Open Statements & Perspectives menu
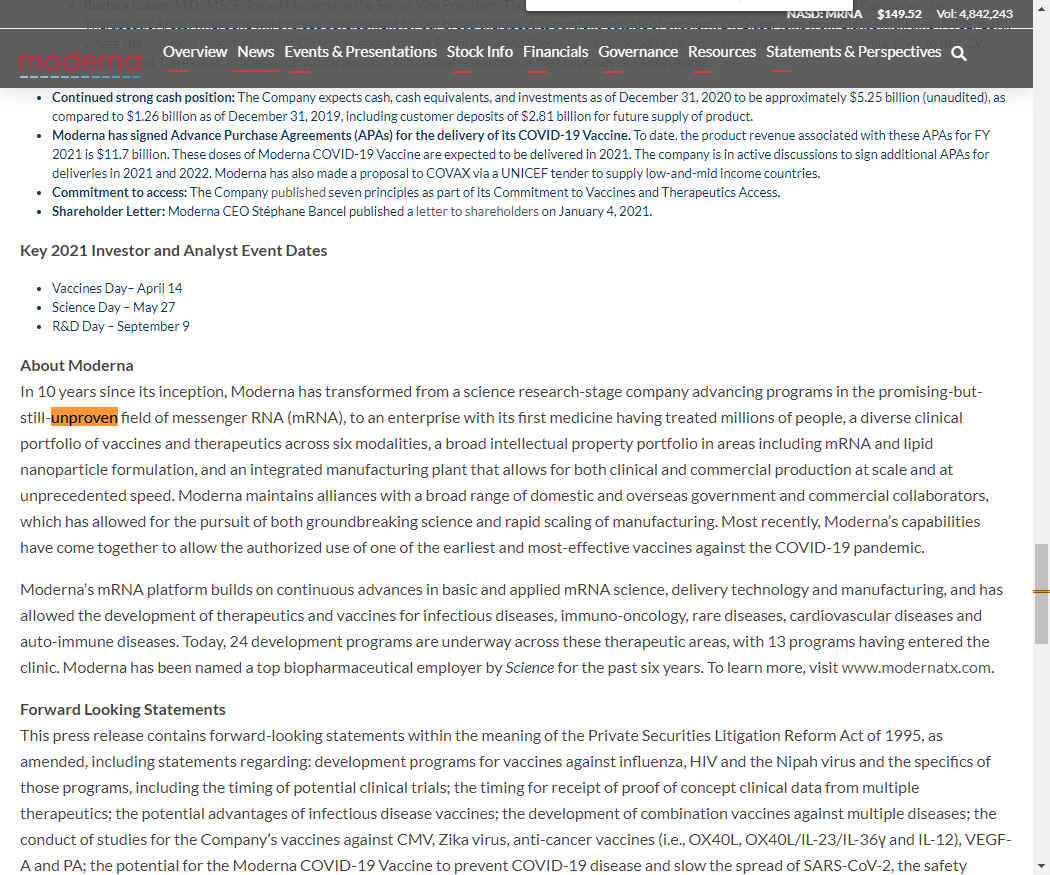Screen dimensions: 1050x875 pos(853,52)
